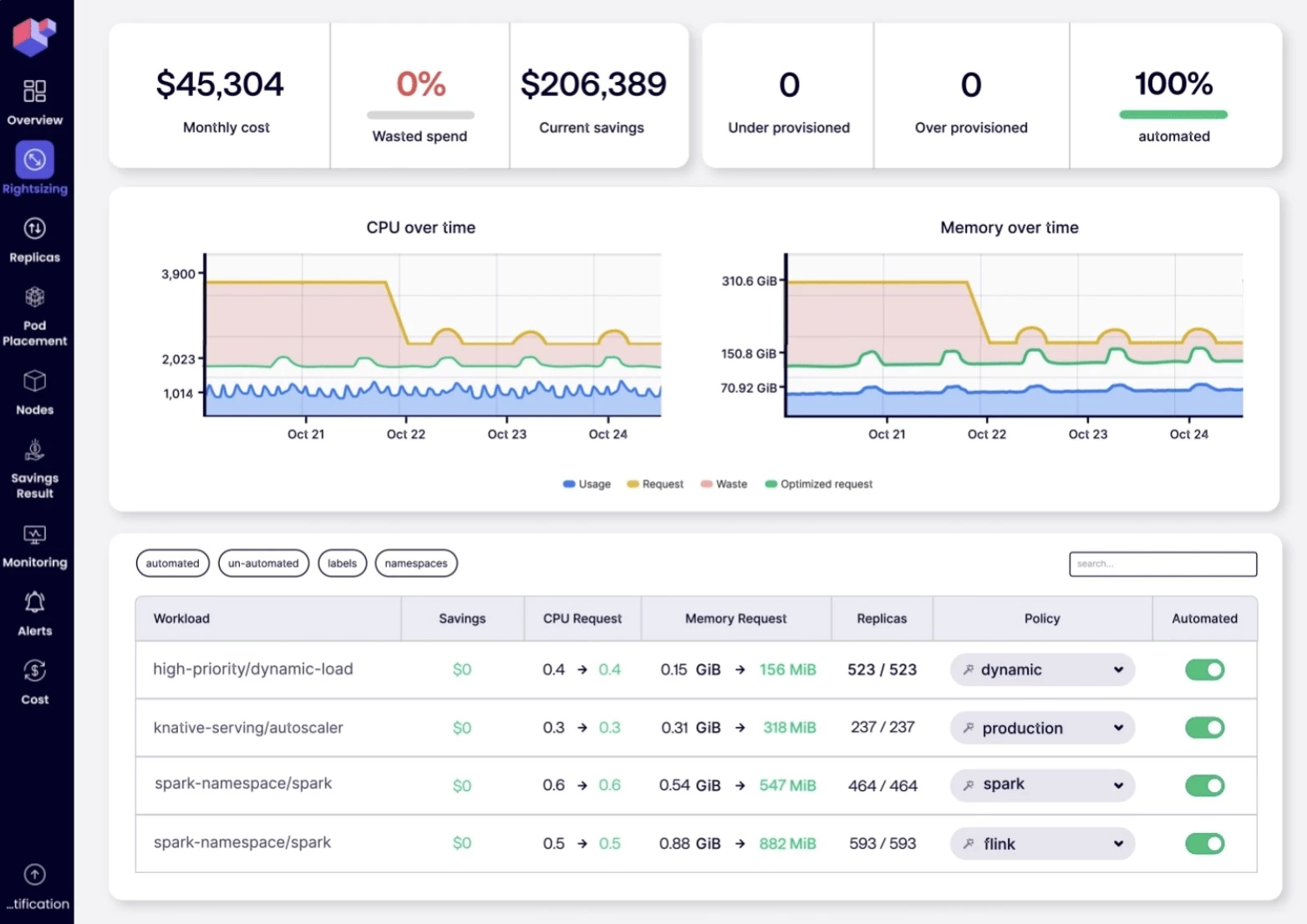The image size is (1307, 924).
Task: Go to Pod Placement icon
Action: tap(34, 297)
